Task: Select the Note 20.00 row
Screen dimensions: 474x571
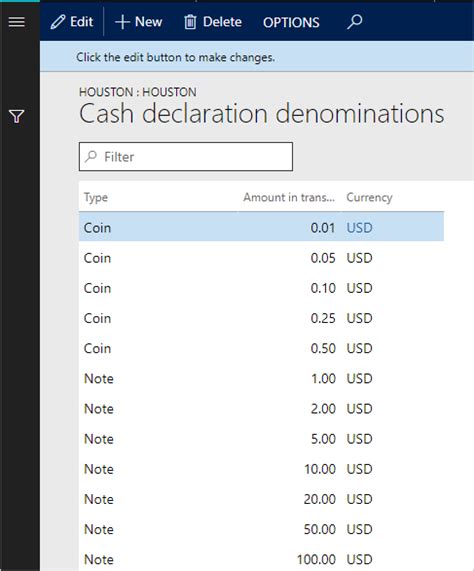Action: click(x=261, y=499)
